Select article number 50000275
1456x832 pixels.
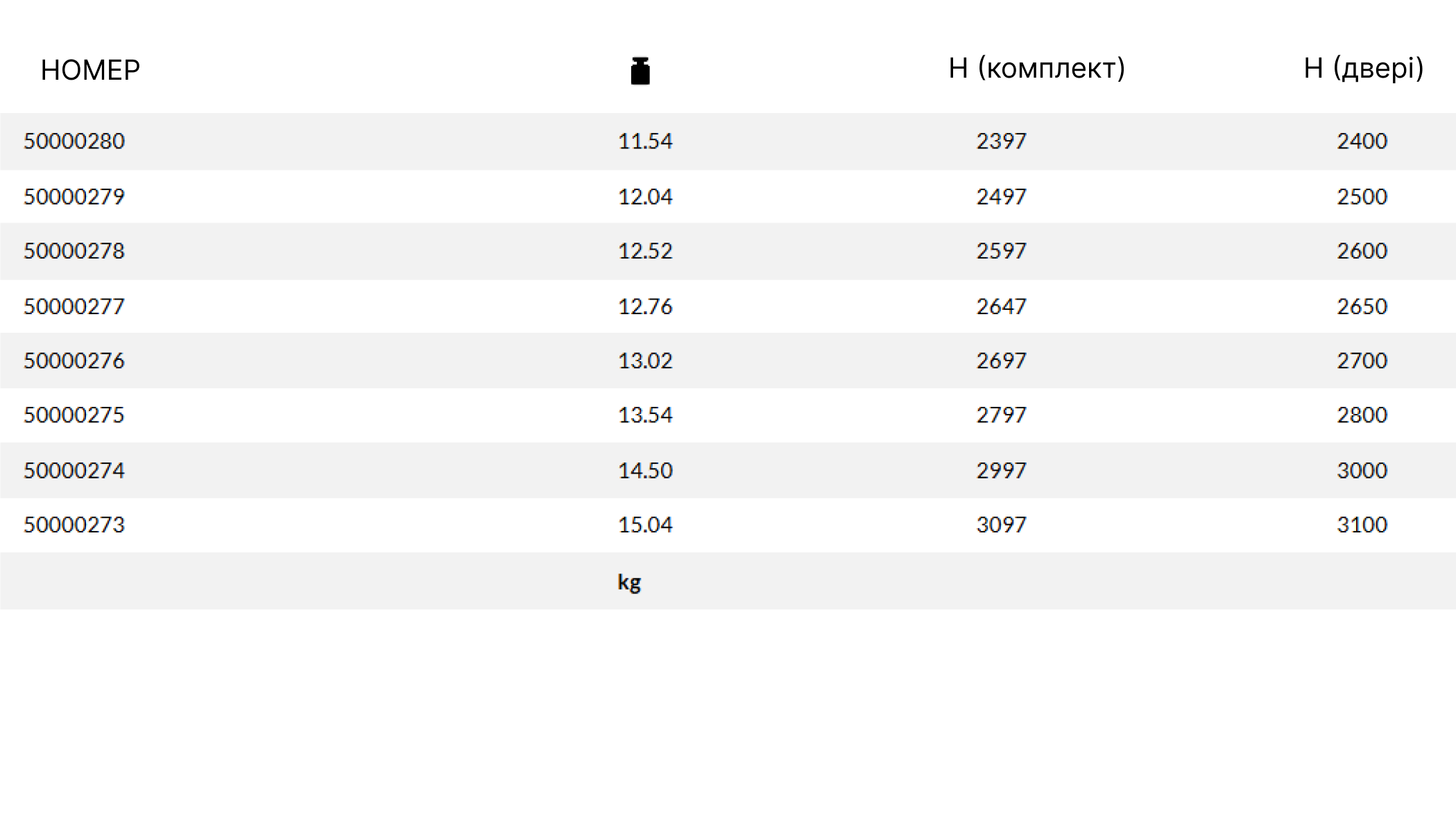pyautogui.click(x=74, y=415)
